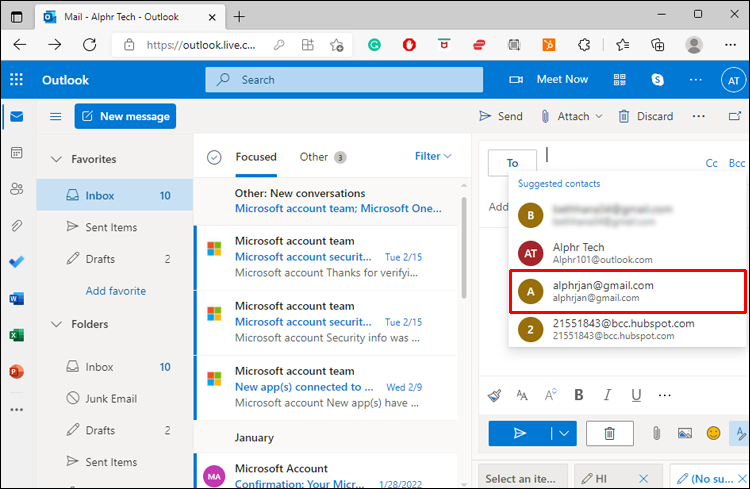Image resolution: width=750 pixels, height=489 pixels.
Task: Insert an emoji smiley
Action: (713, 433)
